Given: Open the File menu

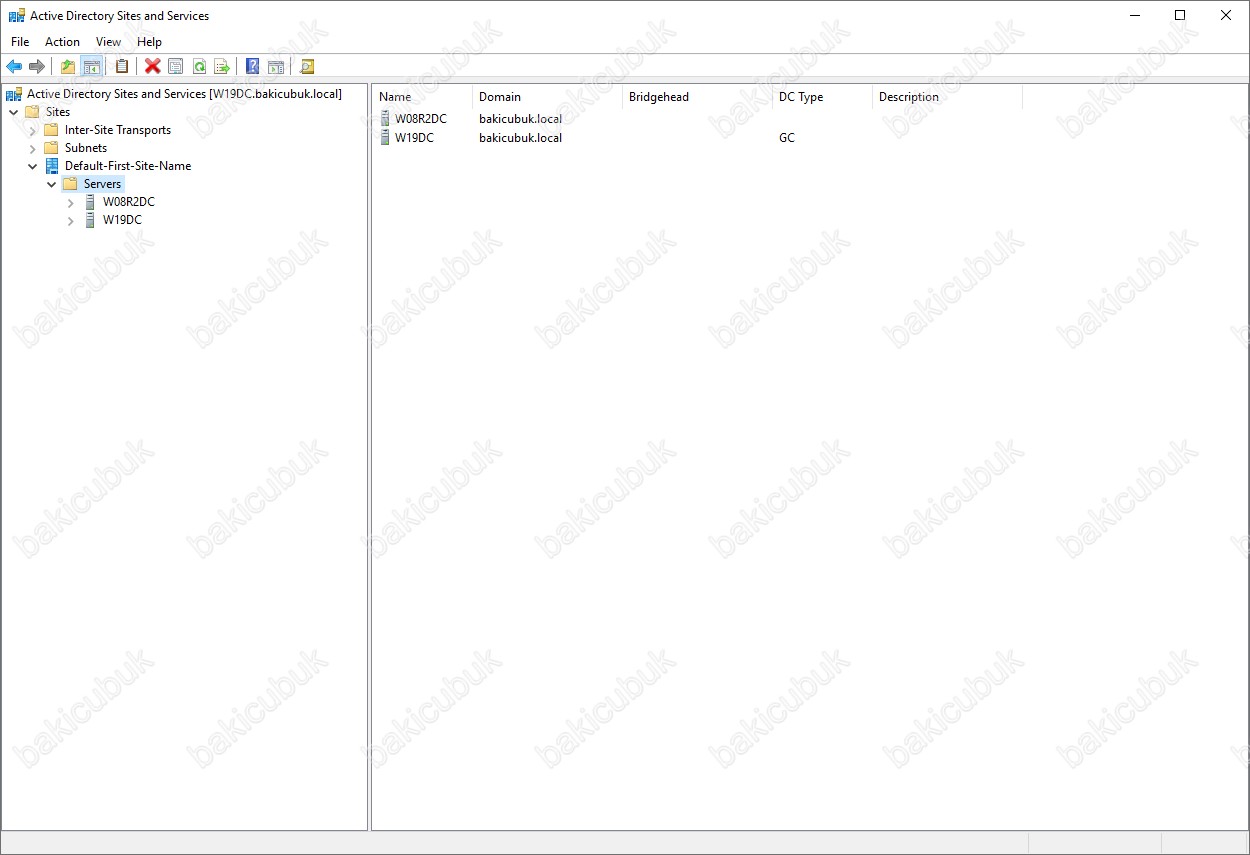Looking at the screenshot, I should (20, 42).
